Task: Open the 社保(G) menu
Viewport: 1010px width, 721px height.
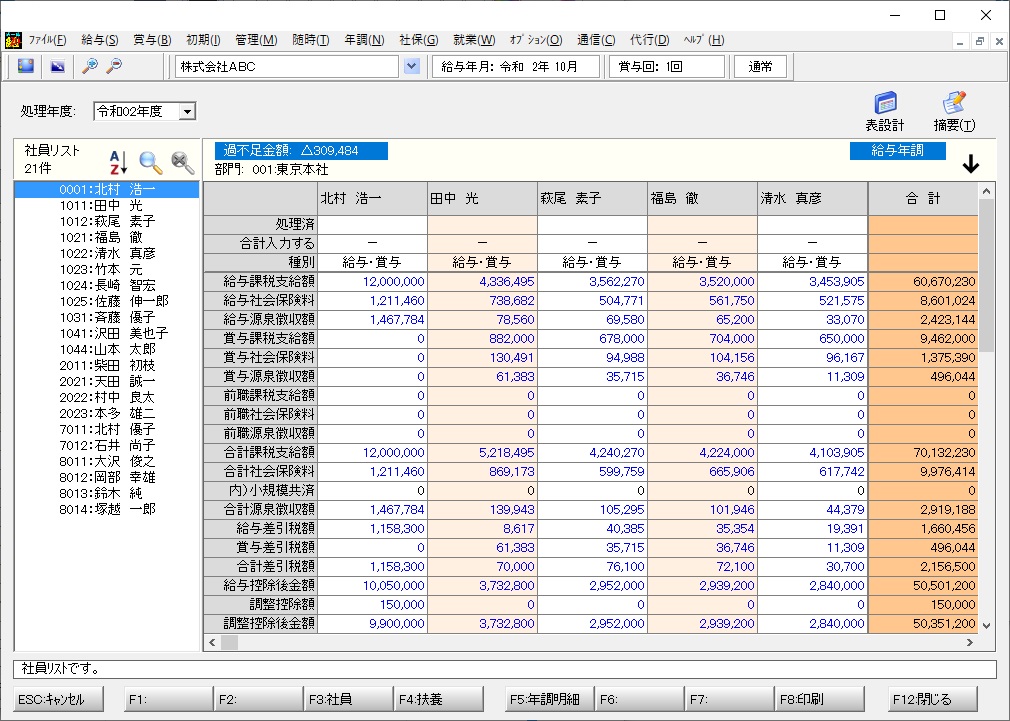Action: (x=419, y=40)
